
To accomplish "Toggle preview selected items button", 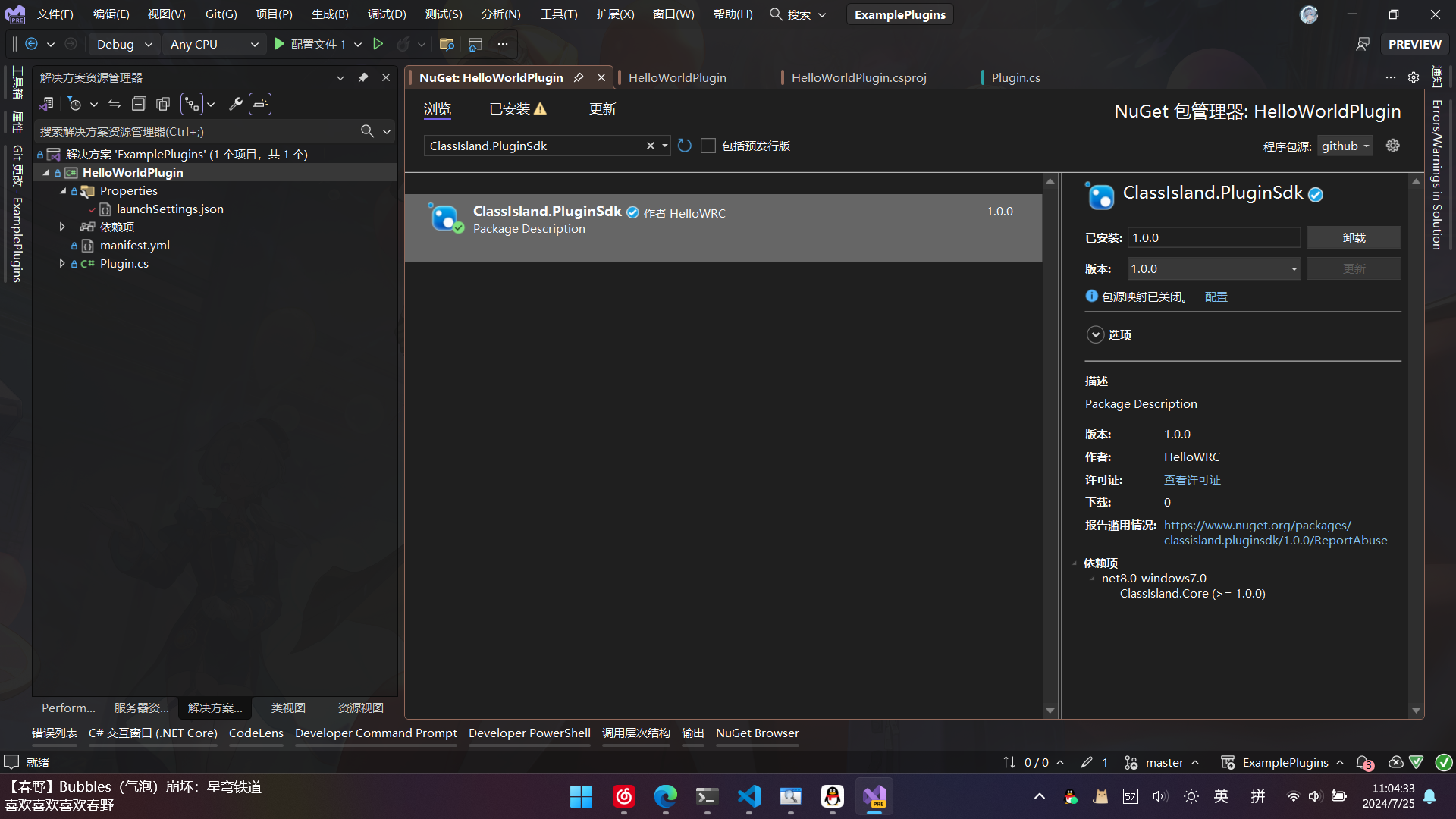I will click(x=260, y=104).
